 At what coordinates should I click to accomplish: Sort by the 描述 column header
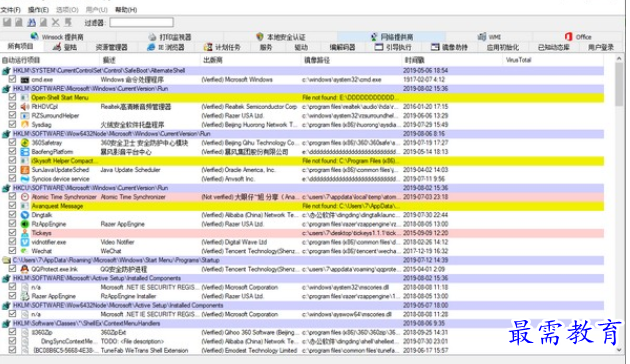149,60
